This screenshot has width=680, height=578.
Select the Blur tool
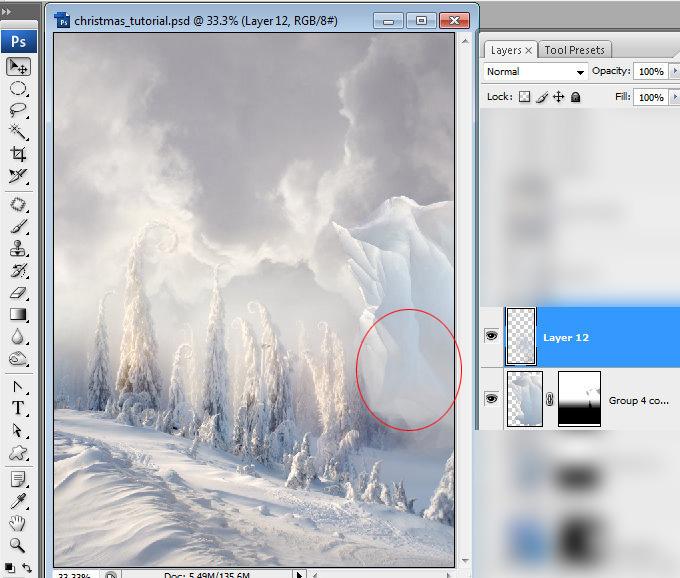click(18, 336)
